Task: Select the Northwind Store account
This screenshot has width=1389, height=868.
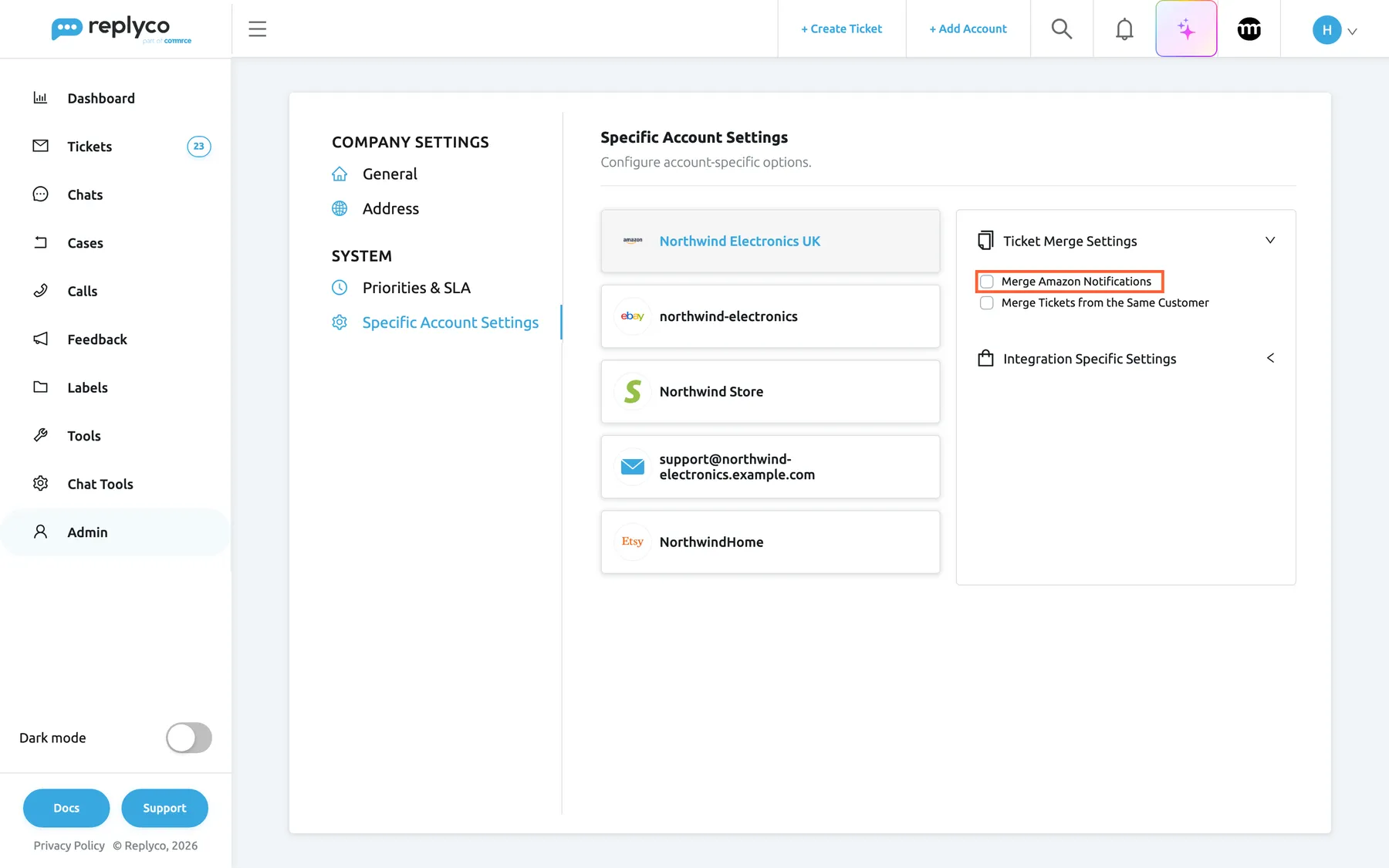Action: (x=770, y=391)
